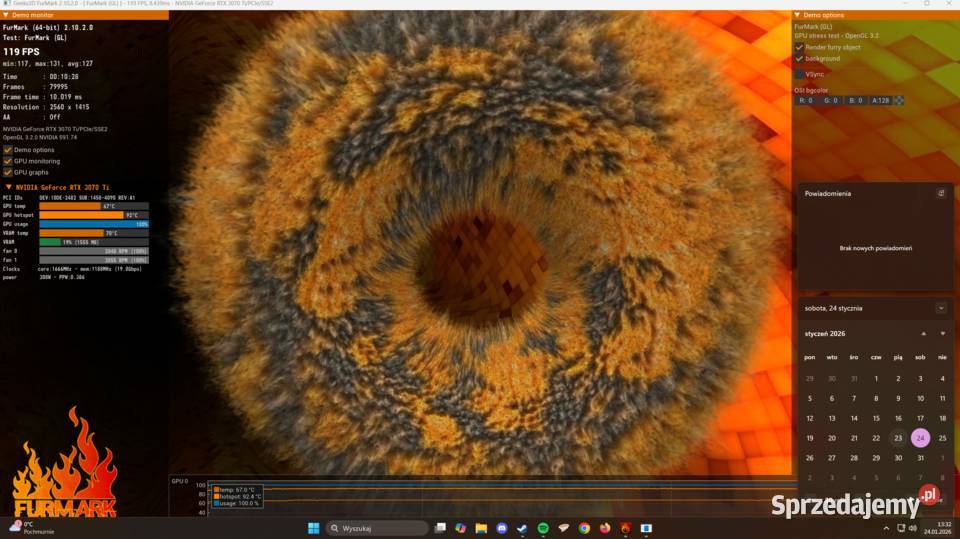This screenshot has height=539, width=960.
Task: Click the GPU hotspot 92°C bar
Action: point(94,215)
